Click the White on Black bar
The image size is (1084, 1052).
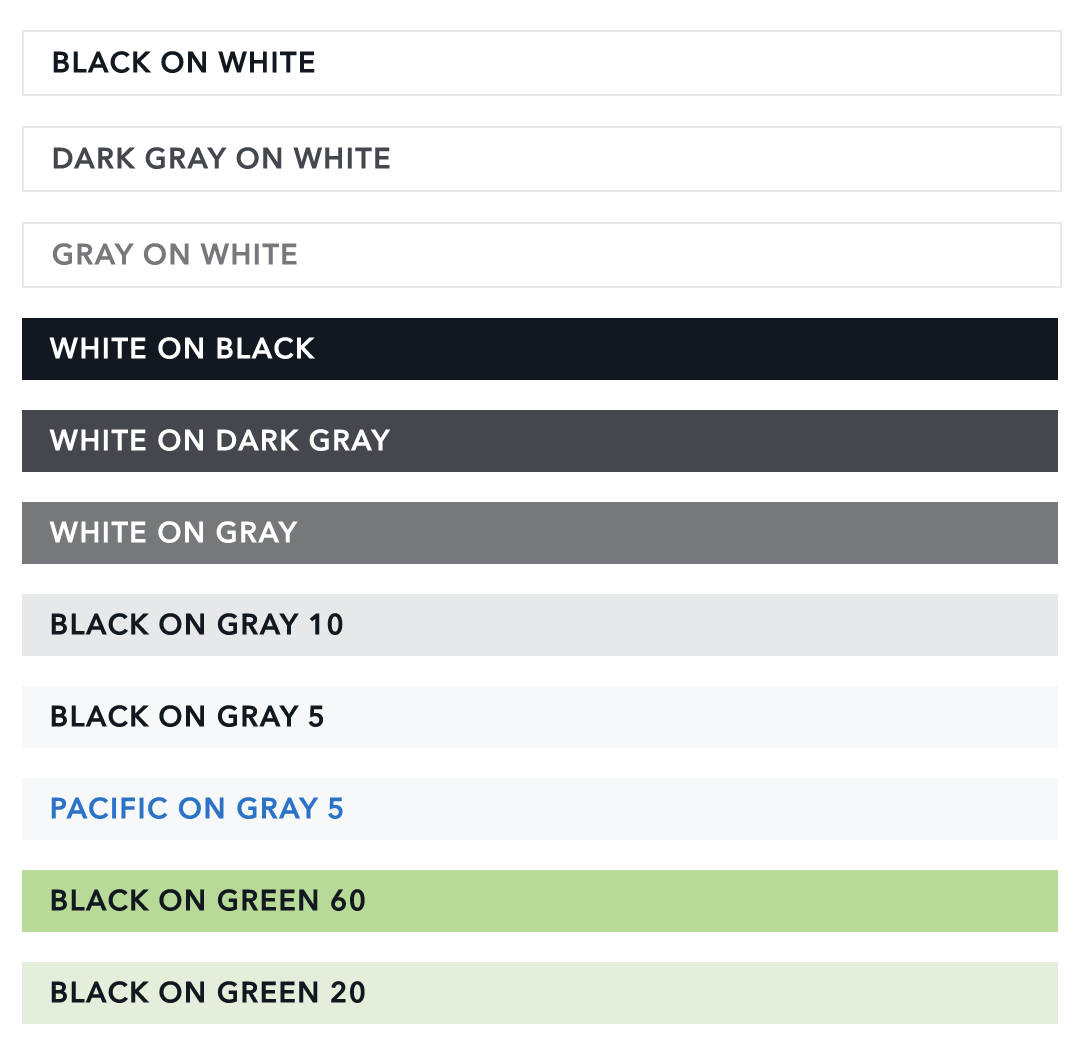pyautogui.click(x=540, y=349)
